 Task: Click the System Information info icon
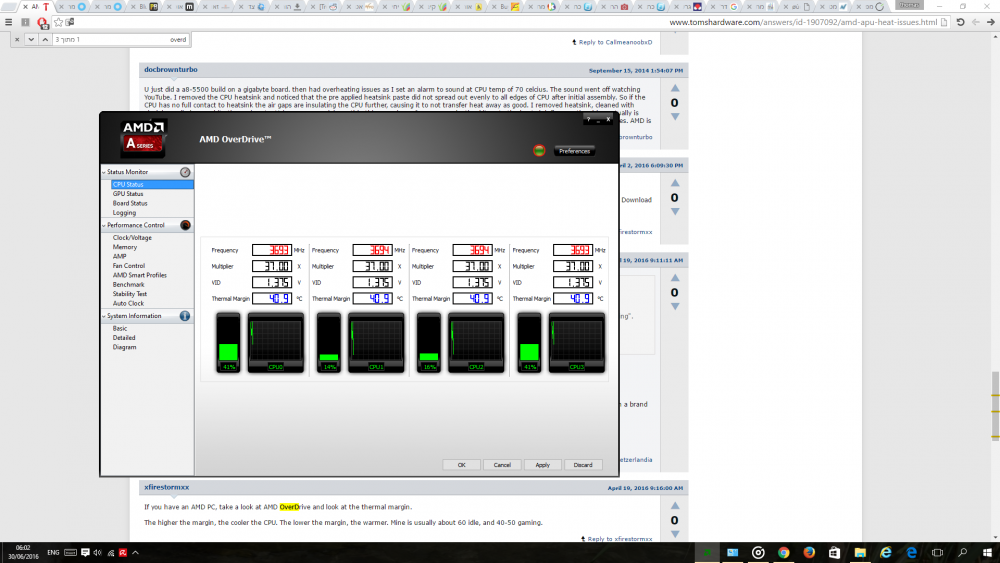point(185,316)
